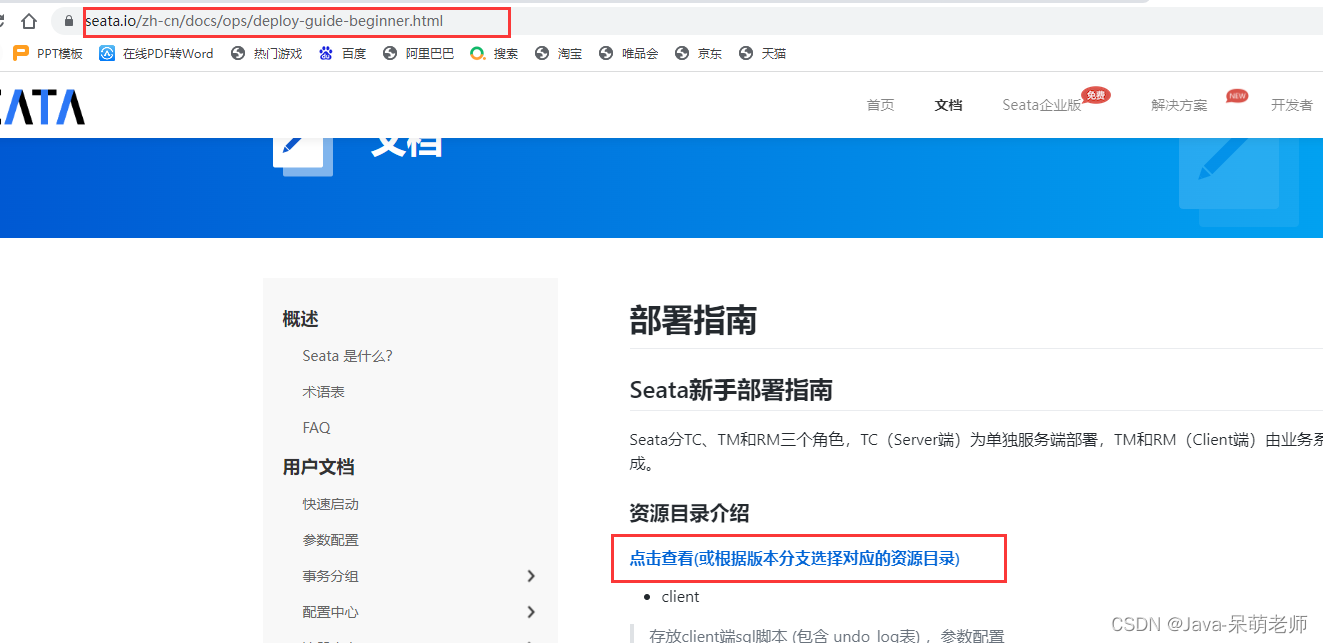Click the 部署指南 page title

(693, 320)
